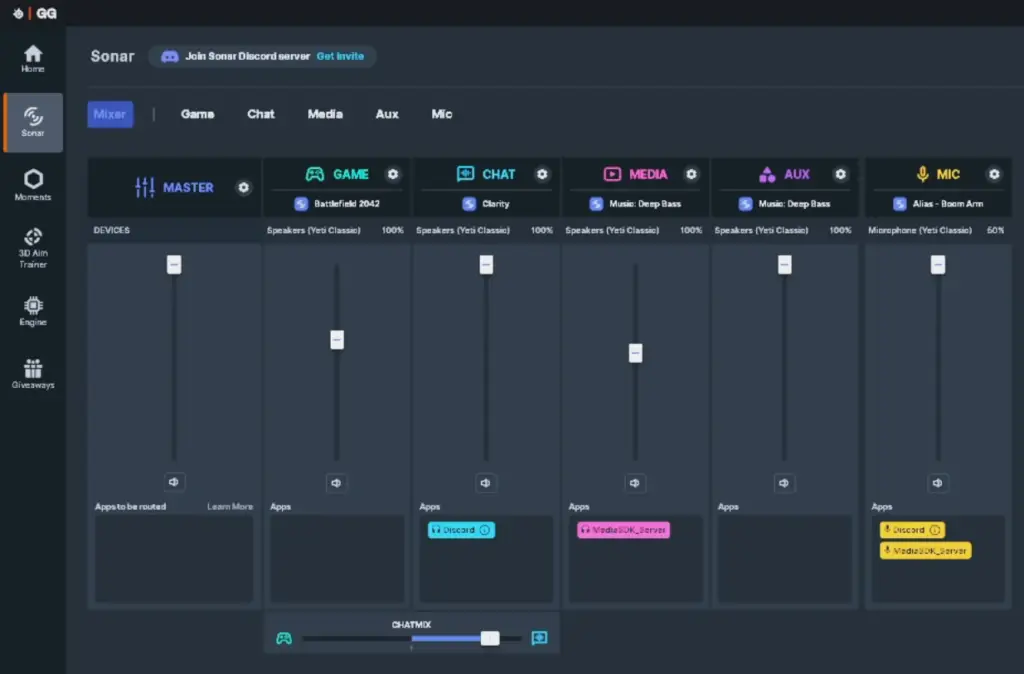
Task: Click the Discord logo icon in banner
Action: 170,56
